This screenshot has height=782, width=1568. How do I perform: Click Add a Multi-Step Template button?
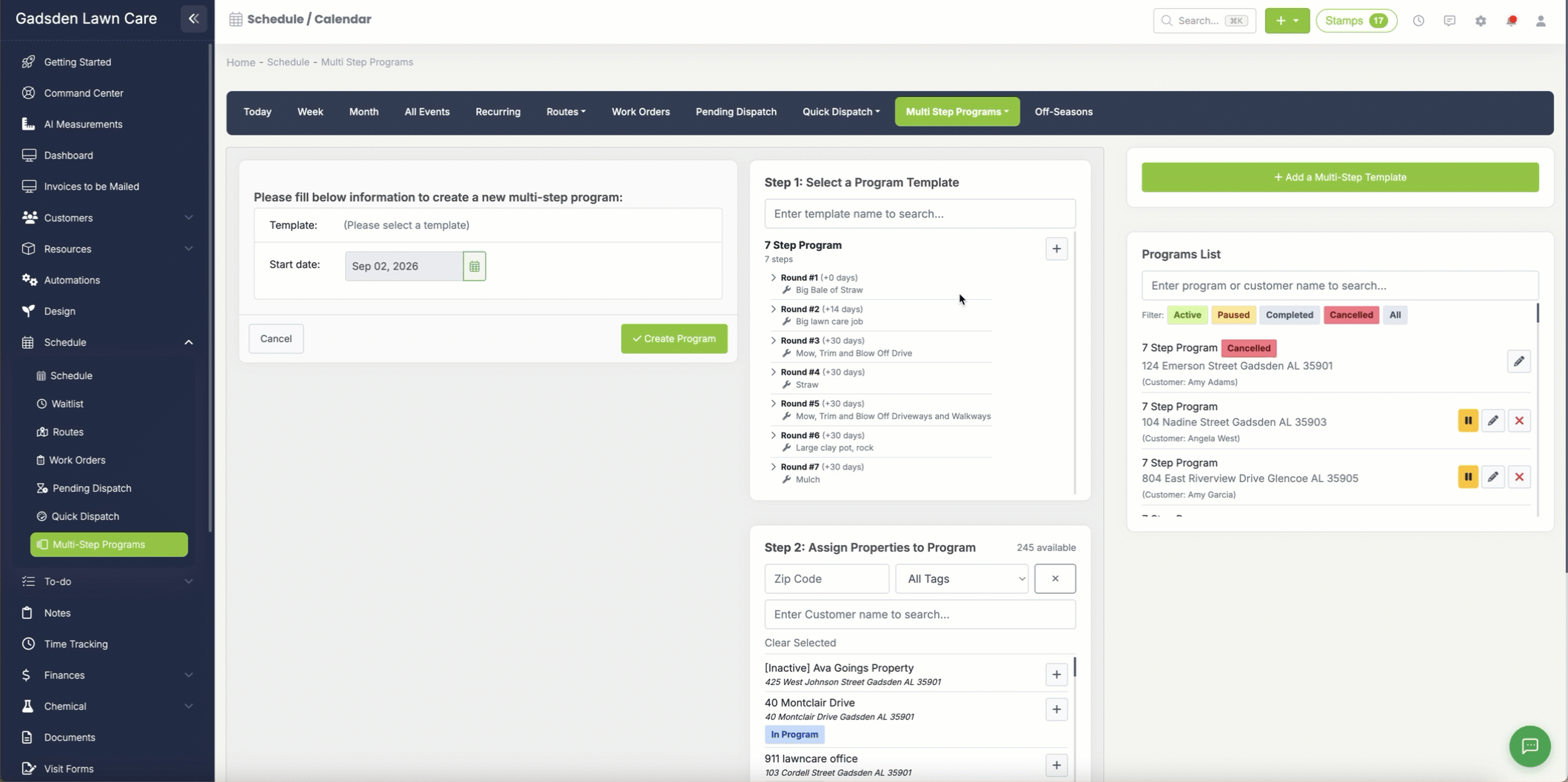(x=1339, y=177)
